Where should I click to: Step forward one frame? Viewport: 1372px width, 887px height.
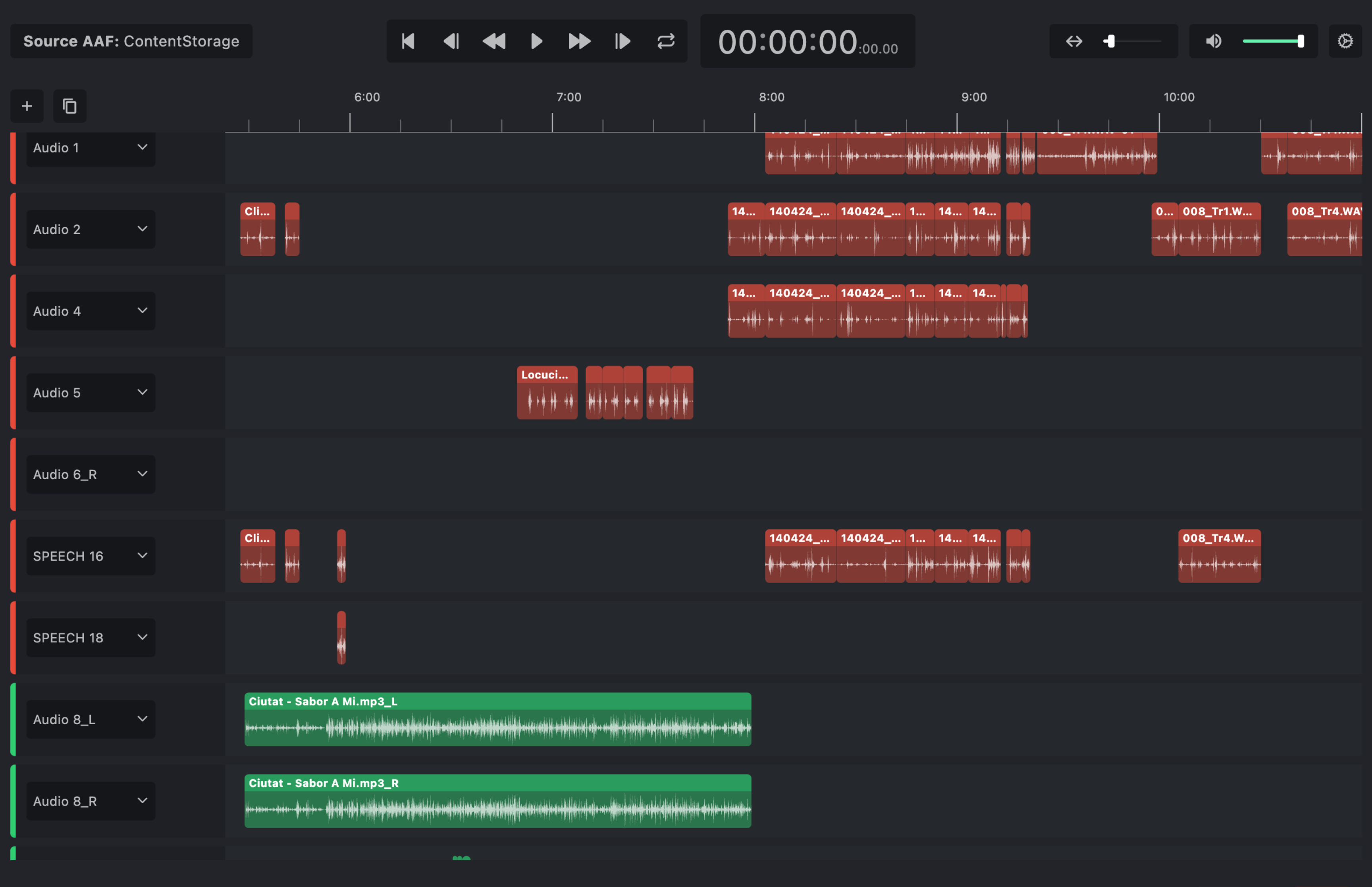622,41
